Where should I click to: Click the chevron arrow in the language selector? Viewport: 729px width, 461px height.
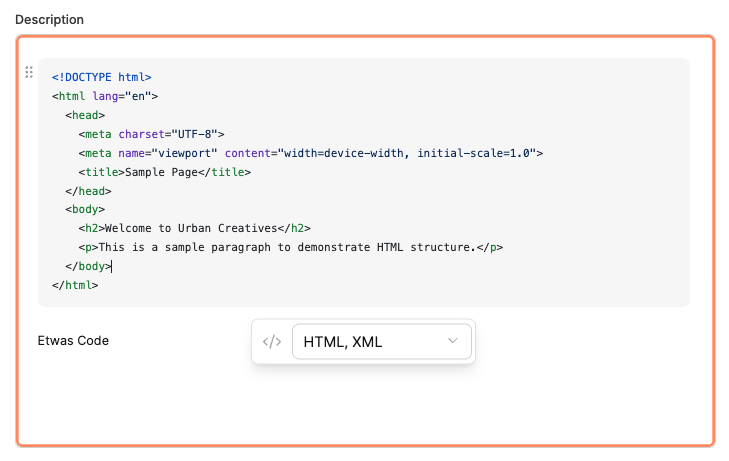point(453,341)
